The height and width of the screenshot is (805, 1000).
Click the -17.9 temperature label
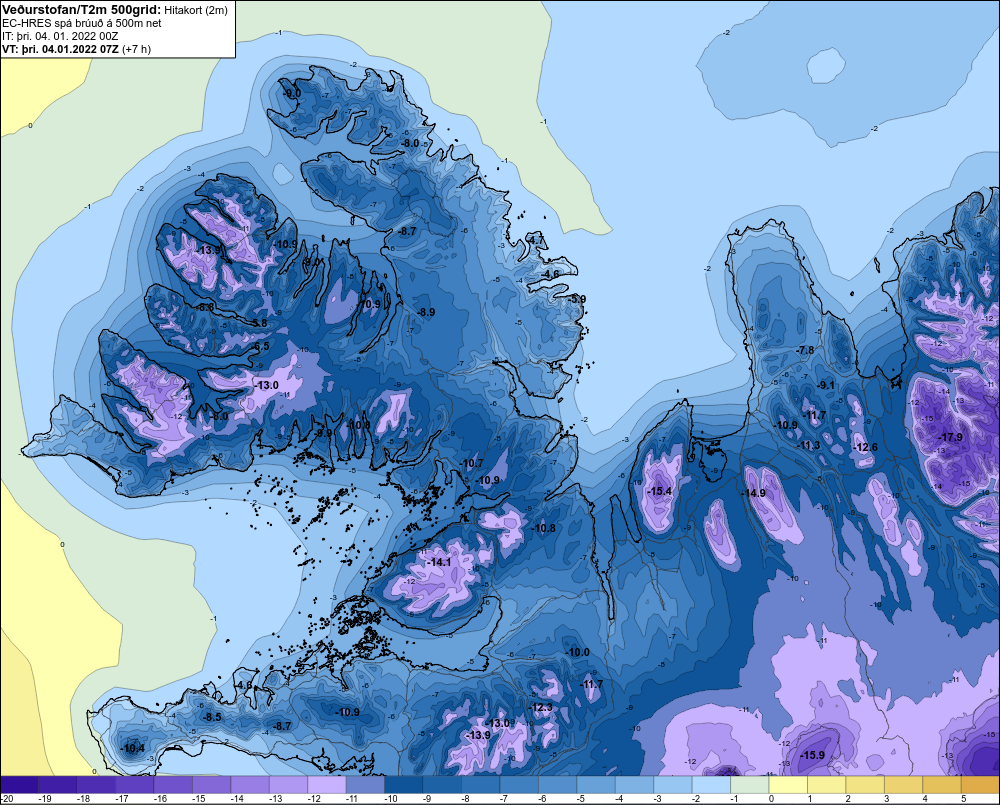950,437
